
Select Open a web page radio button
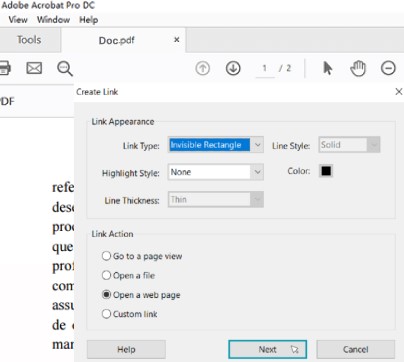[x=141, y=295]
